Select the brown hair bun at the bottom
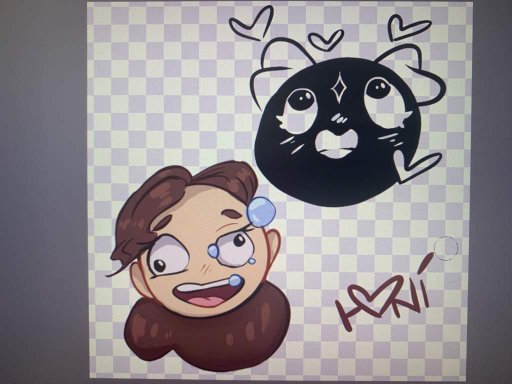The image size is (512, 384). 207,333
